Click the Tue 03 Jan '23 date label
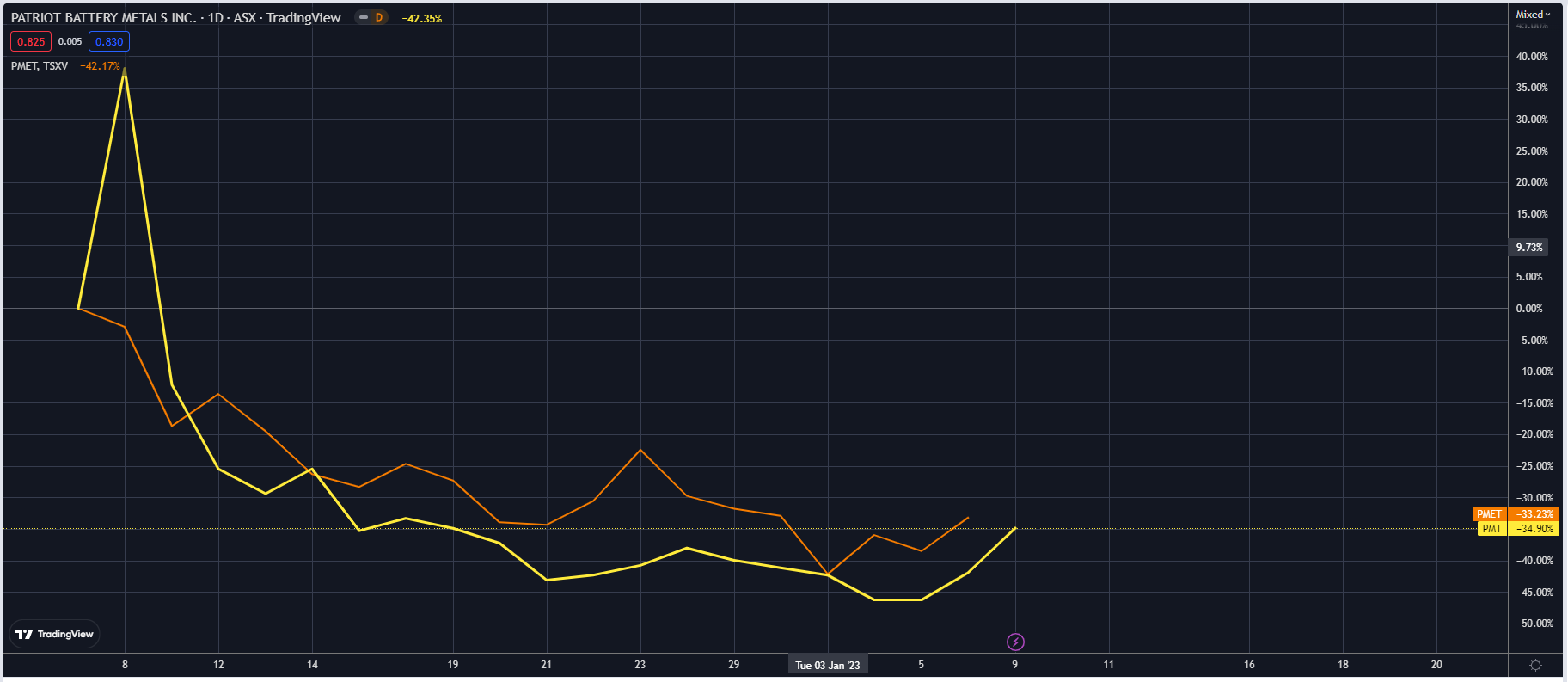Screen dimensions: 1568x682 point(828,665)
